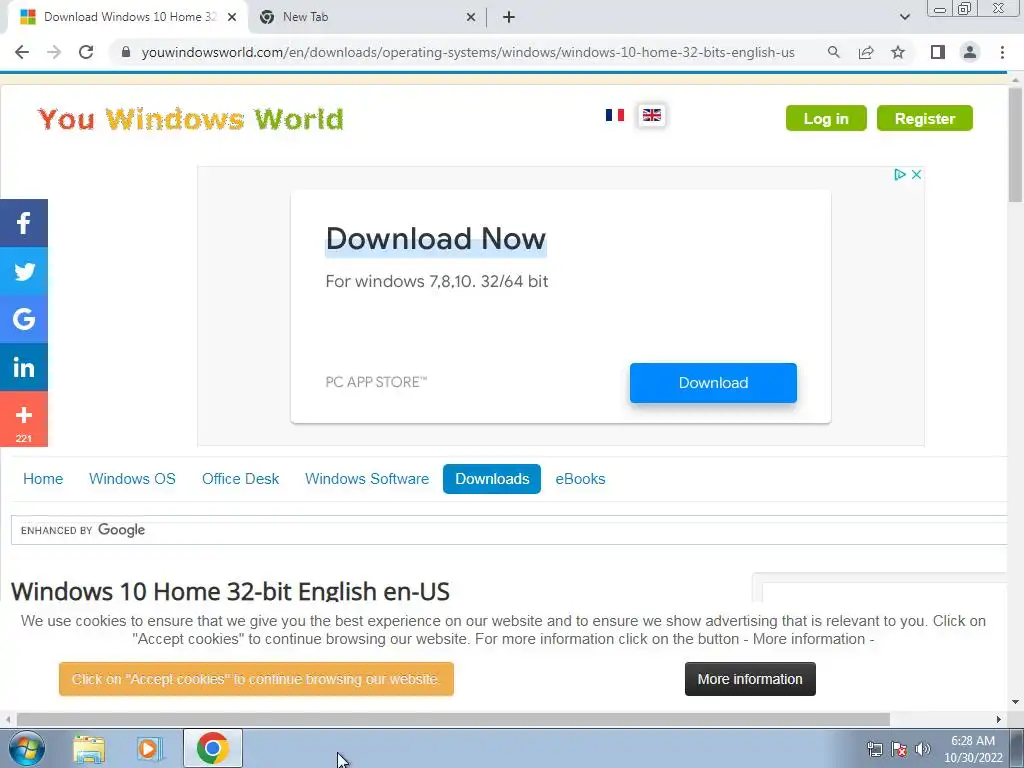Viewport: 1024px width, 768px height.
Task: Open the Windows Start orb
Action: [x=27, y=748]
